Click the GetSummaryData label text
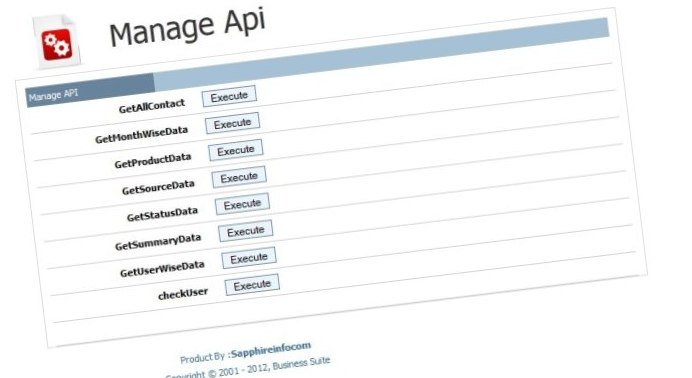This screenshot has height=378, width=692. [x=158, y=242]
